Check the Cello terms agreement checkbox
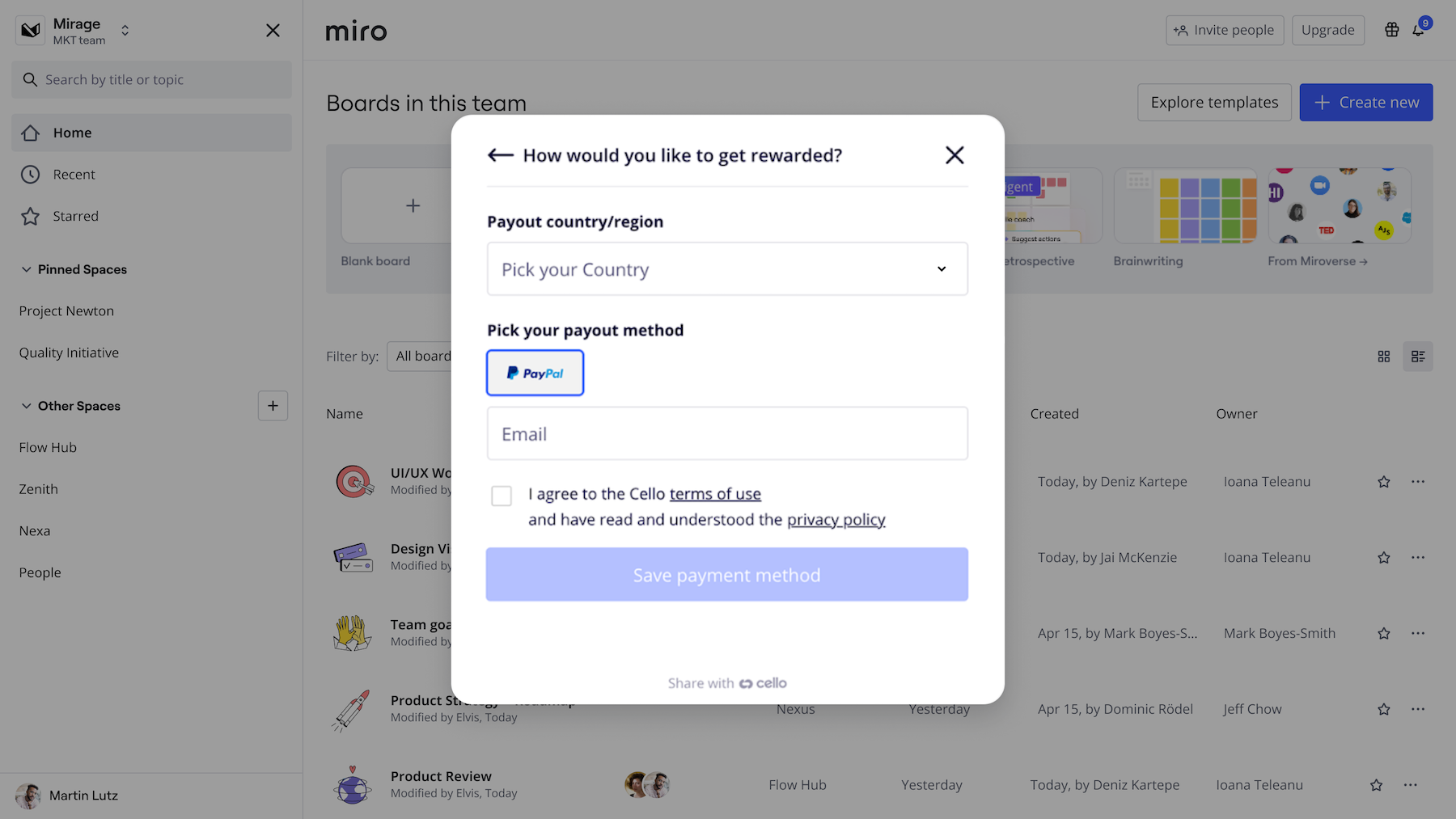This screenshot has width=1456, height=819. [x=502, y=496]
